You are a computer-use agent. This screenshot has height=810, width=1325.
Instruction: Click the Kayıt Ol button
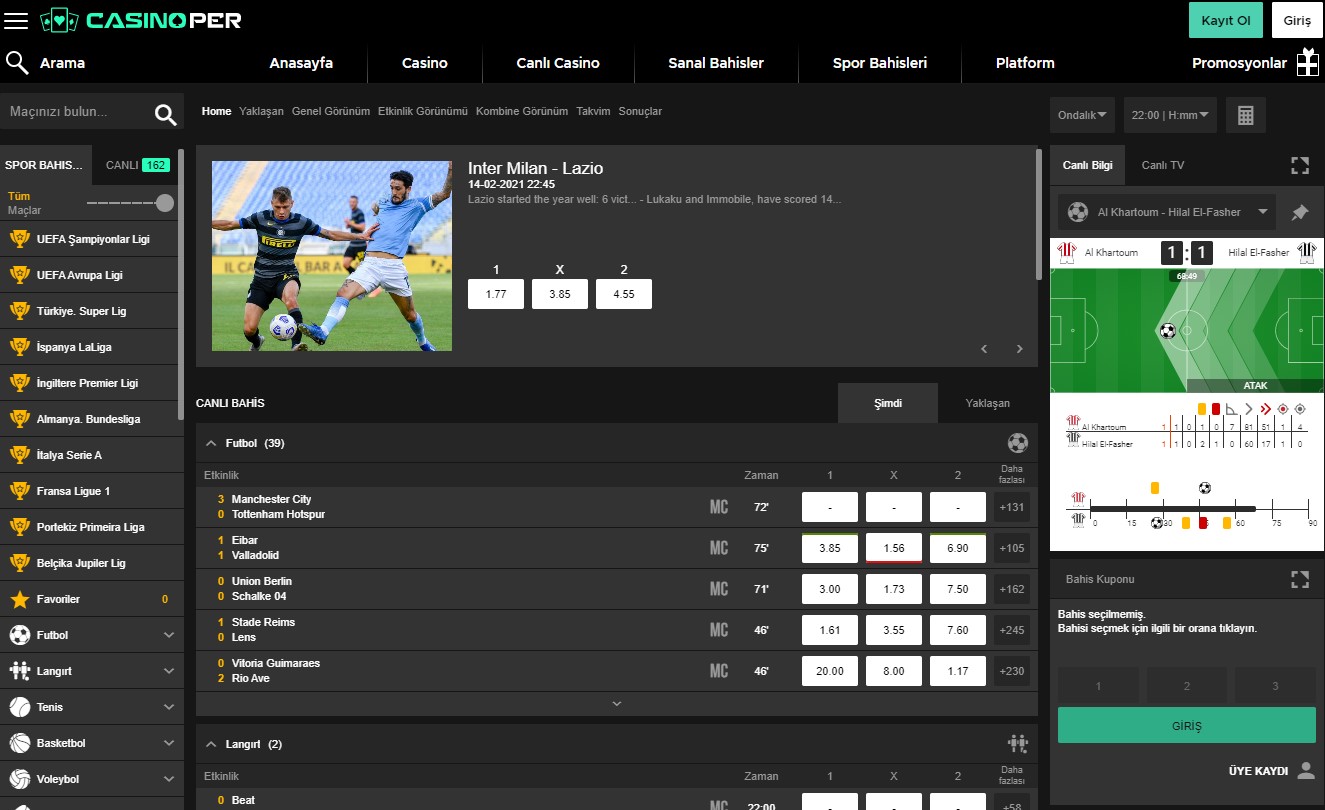1226,20
